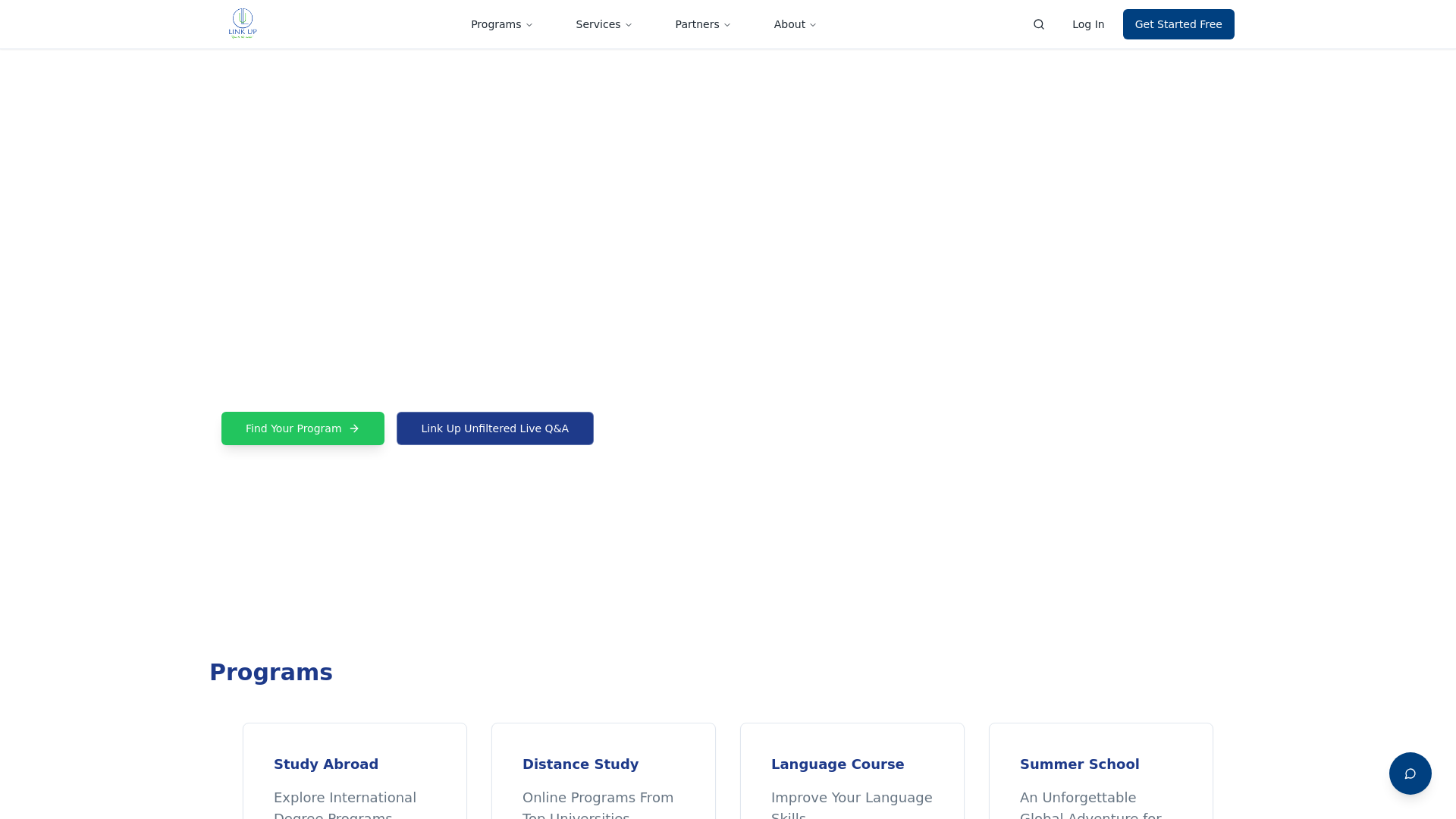Open the chat bubble widget
1456x819 pixels.
[1410, 773]
